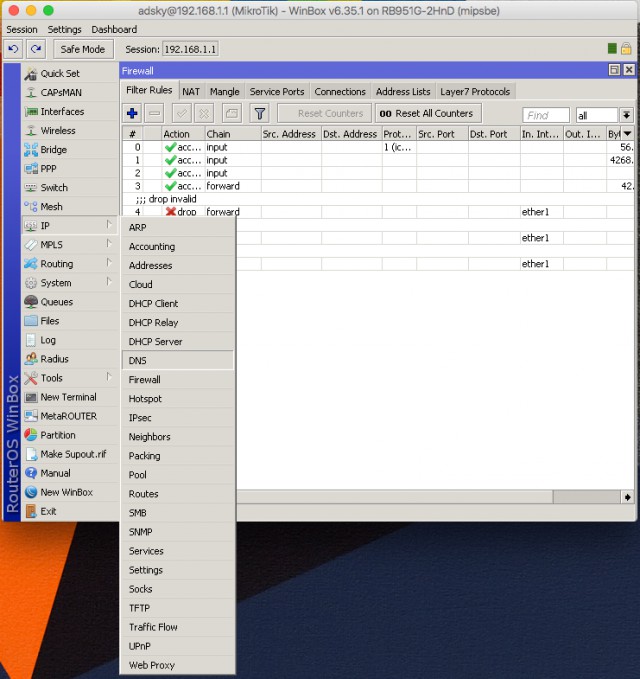Screen dimensions: 640x679
Task: Click the horizontal scrollbar right arrow
Action: coord(627,497)
